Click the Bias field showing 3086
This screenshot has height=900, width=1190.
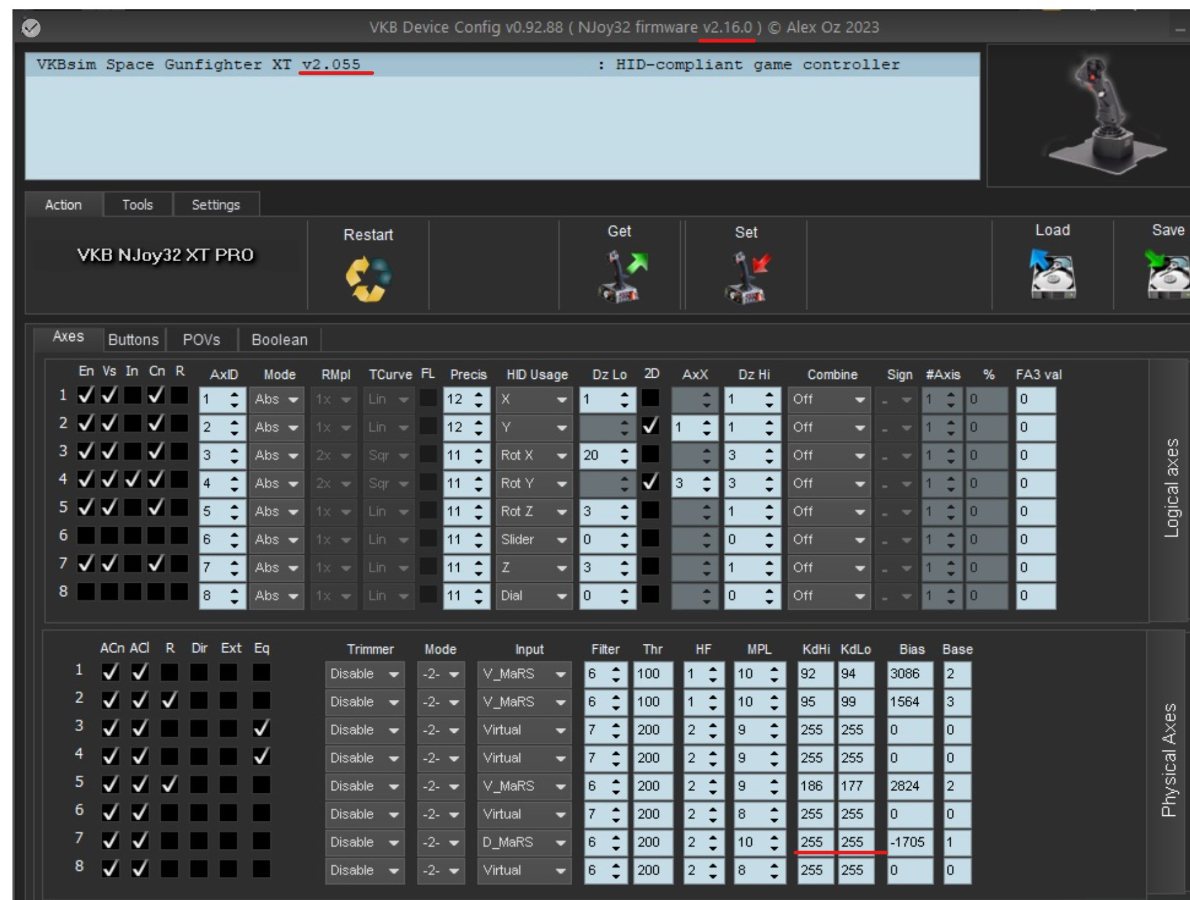(x=910, y=674)
